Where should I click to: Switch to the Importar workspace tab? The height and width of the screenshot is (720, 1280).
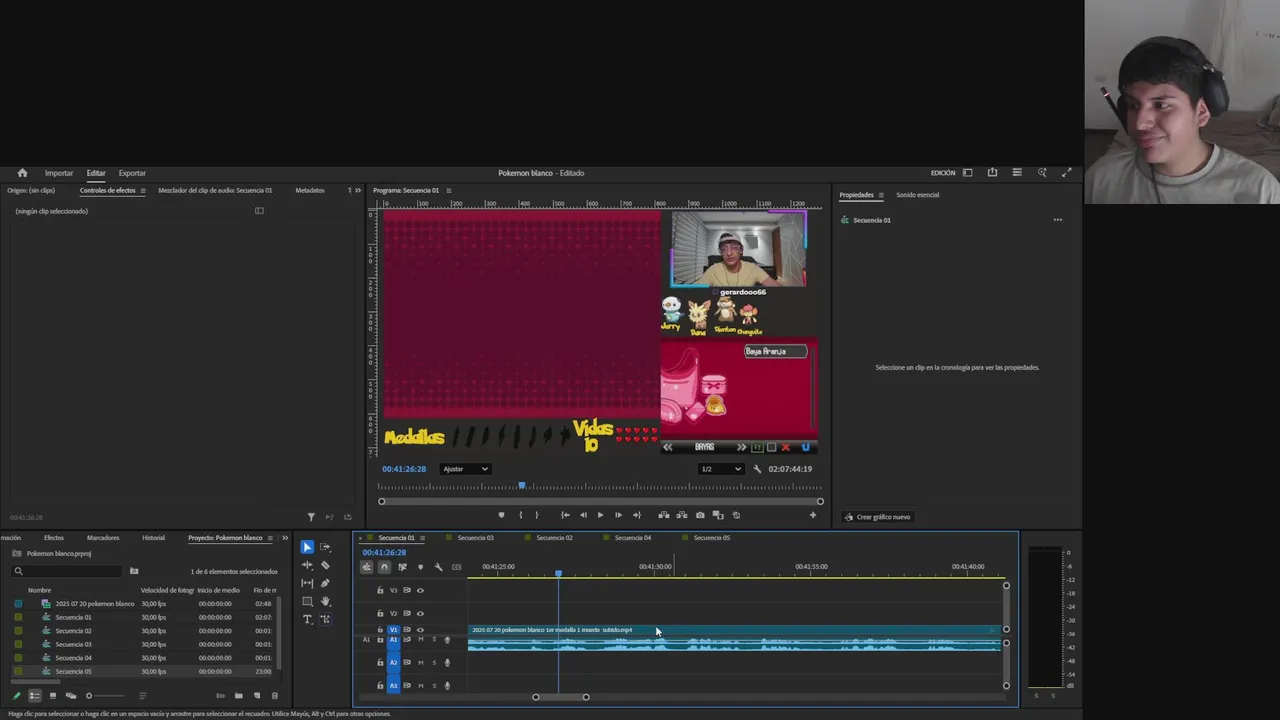(59, 173)
